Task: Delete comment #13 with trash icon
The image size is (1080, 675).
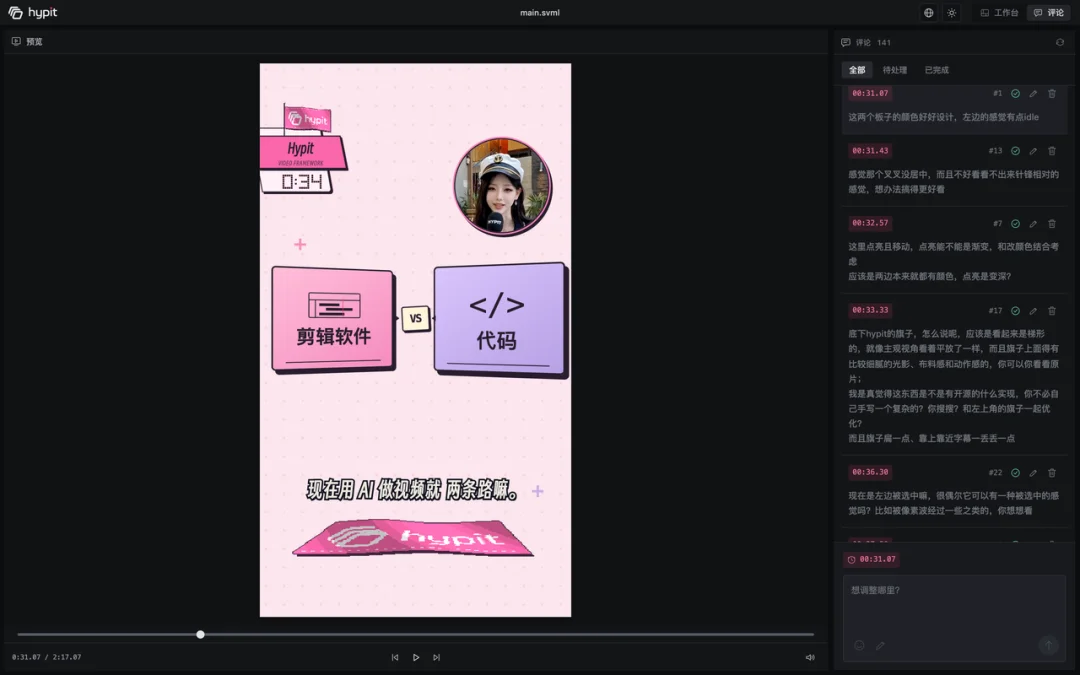Action: (1052, 151)
